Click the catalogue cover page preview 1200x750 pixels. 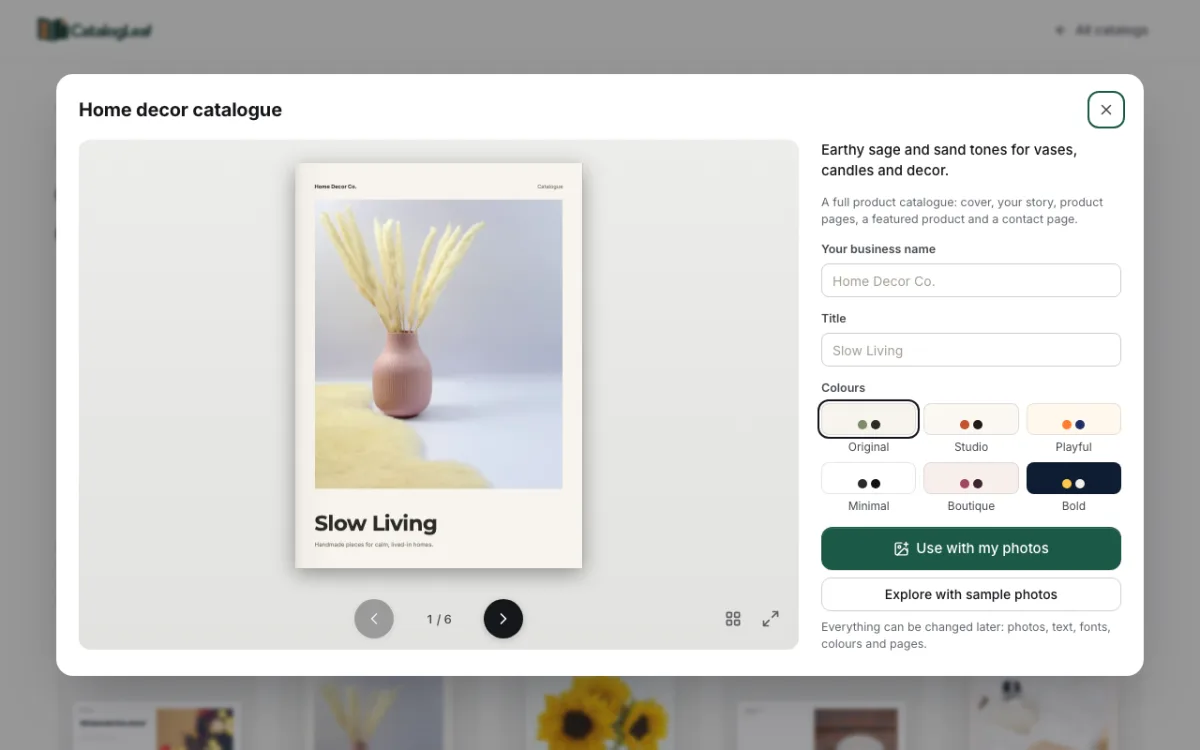(x=438, y=365)
